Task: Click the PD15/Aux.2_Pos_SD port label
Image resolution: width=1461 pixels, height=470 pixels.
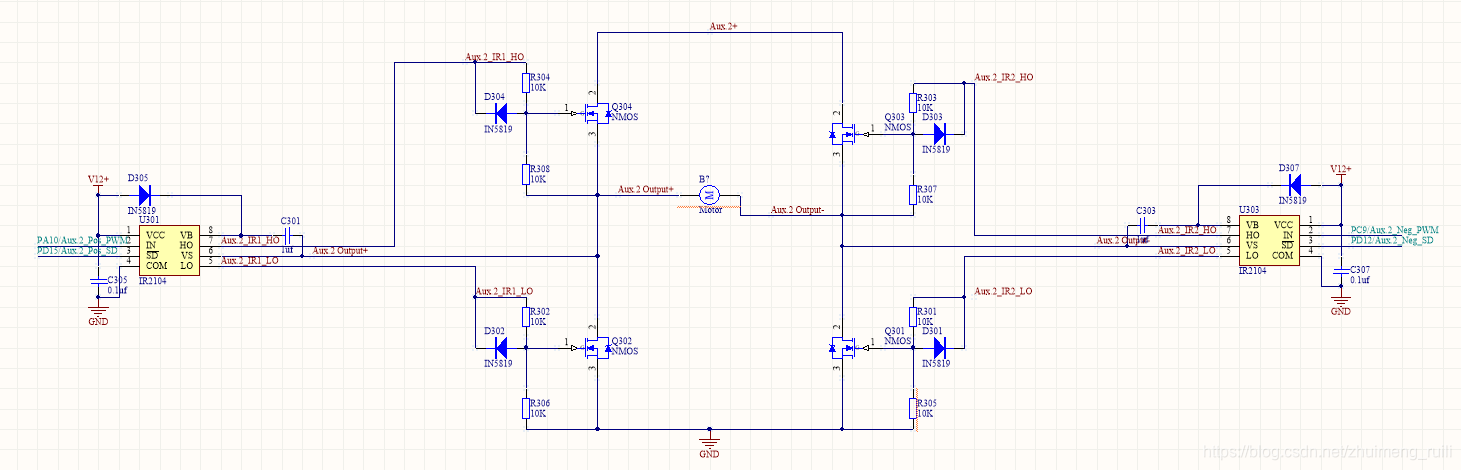Action: tap(78, 250)
